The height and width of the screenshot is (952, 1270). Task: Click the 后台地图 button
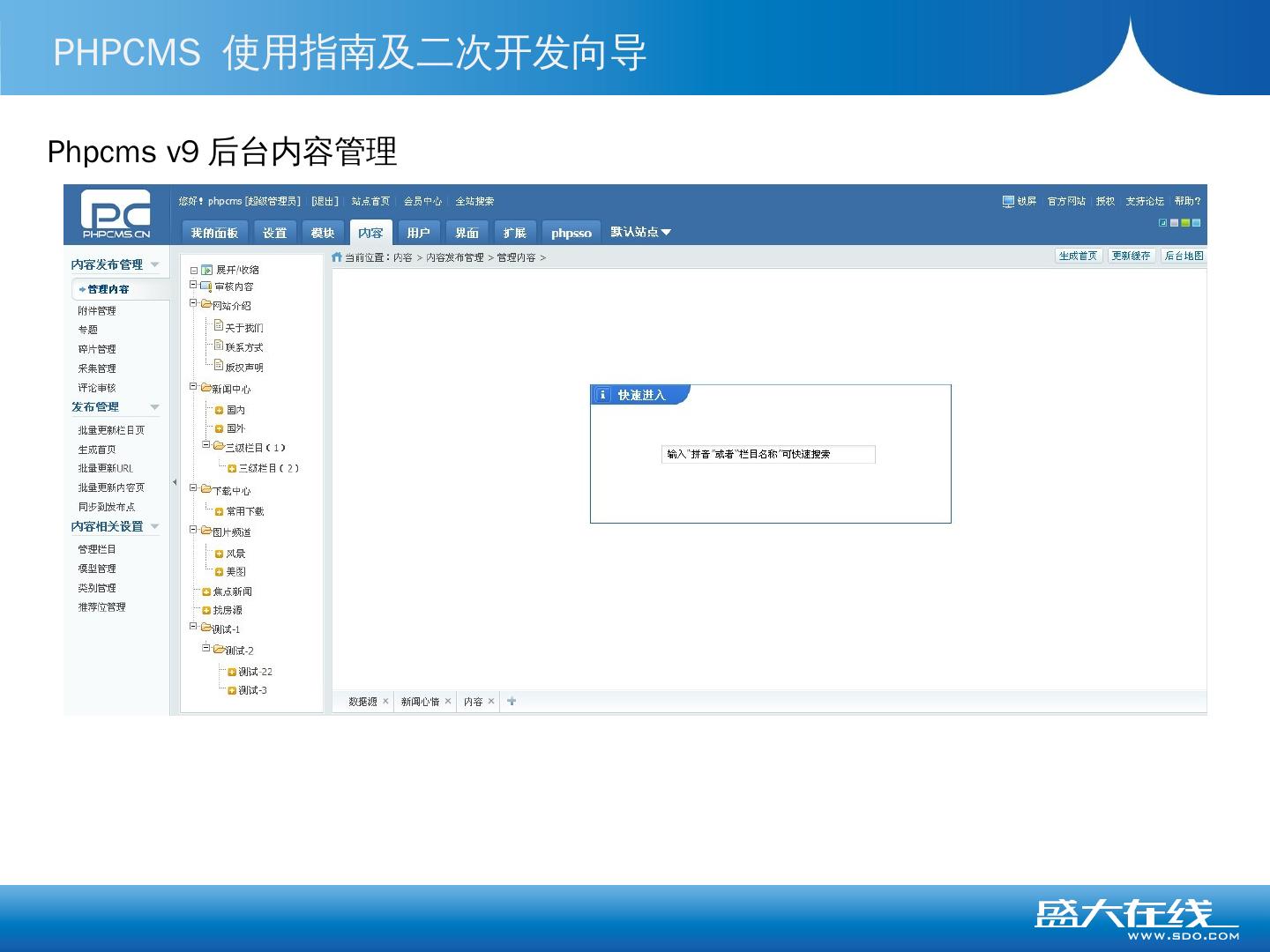[x=1184, y=256]
